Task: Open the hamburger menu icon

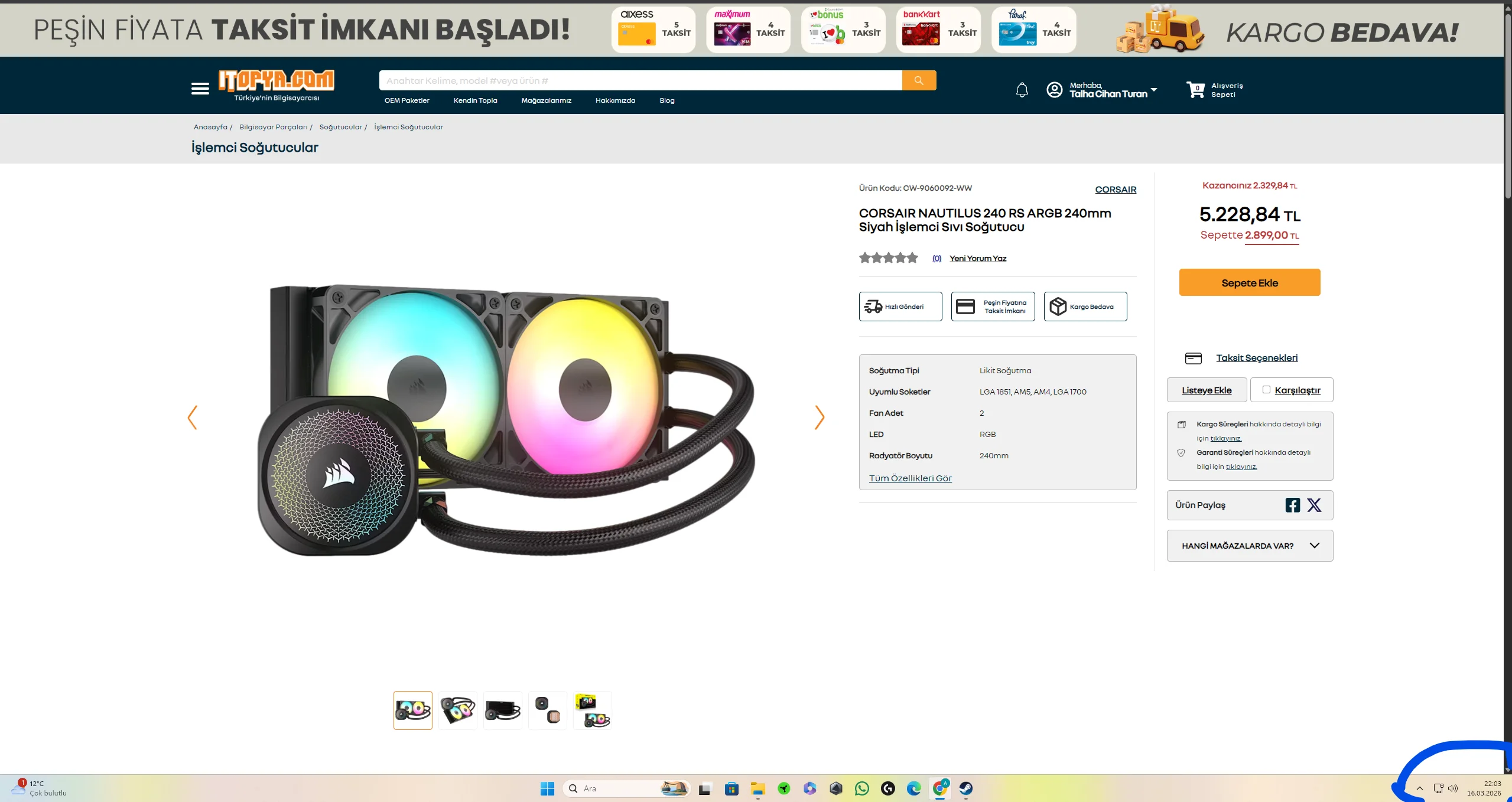Action: [x=200, y=89]
